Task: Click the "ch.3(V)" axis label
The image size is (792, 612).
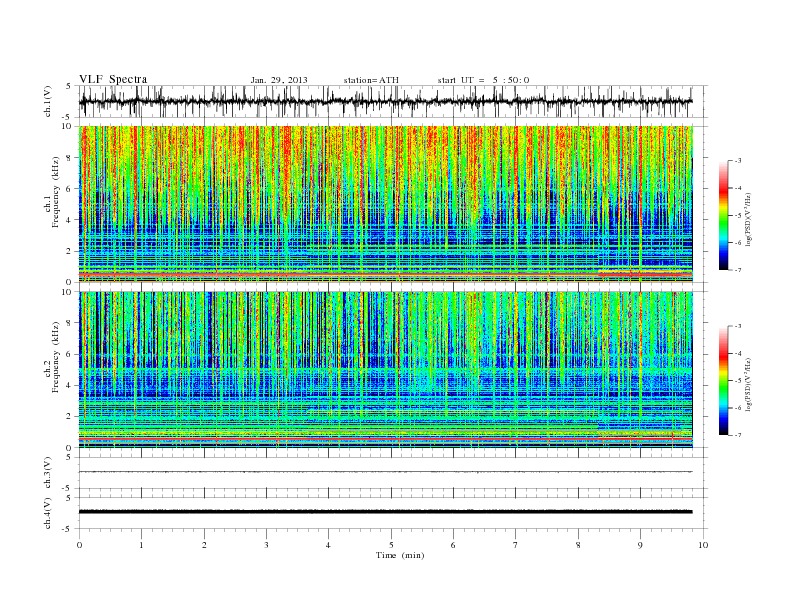Action: (48, 473)
